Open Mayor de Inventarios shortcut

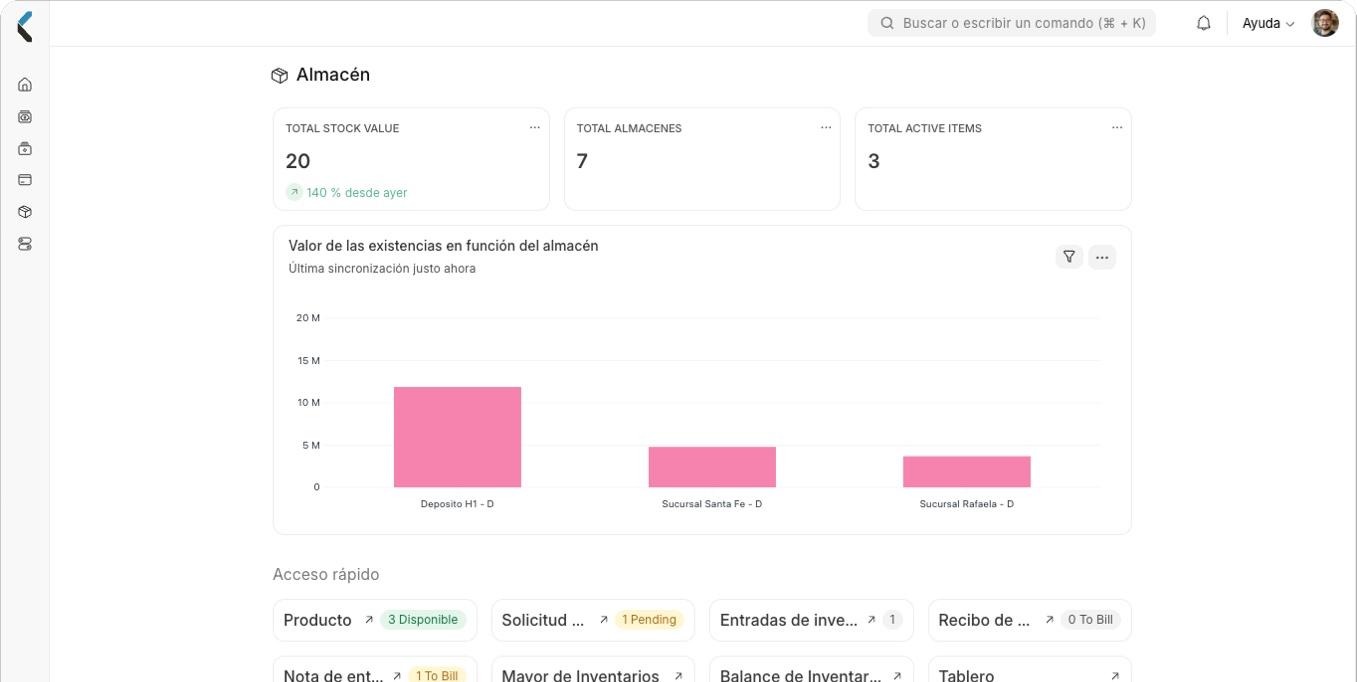[593, 670]
